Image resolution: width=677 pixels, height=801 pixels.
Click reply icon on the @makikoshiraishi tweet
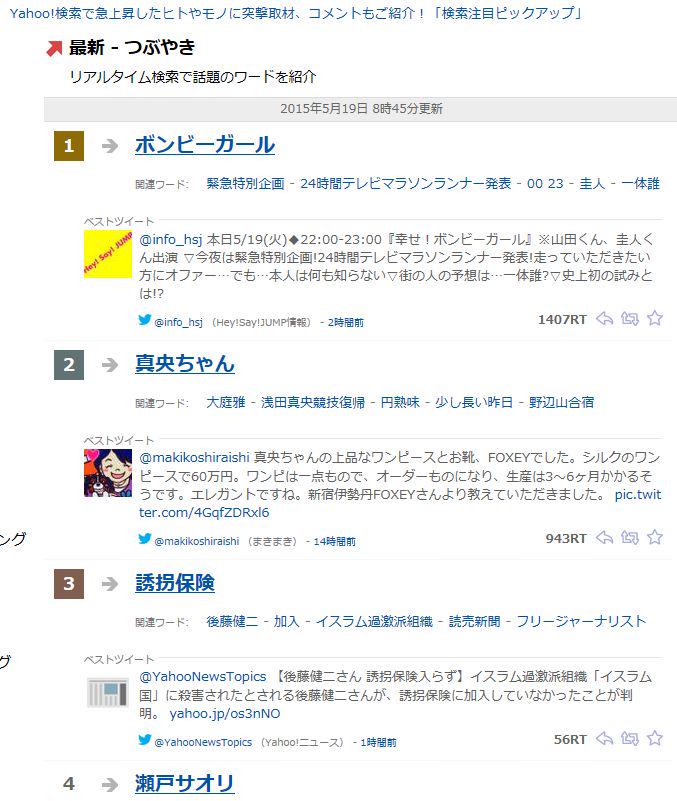click(604, 537)
